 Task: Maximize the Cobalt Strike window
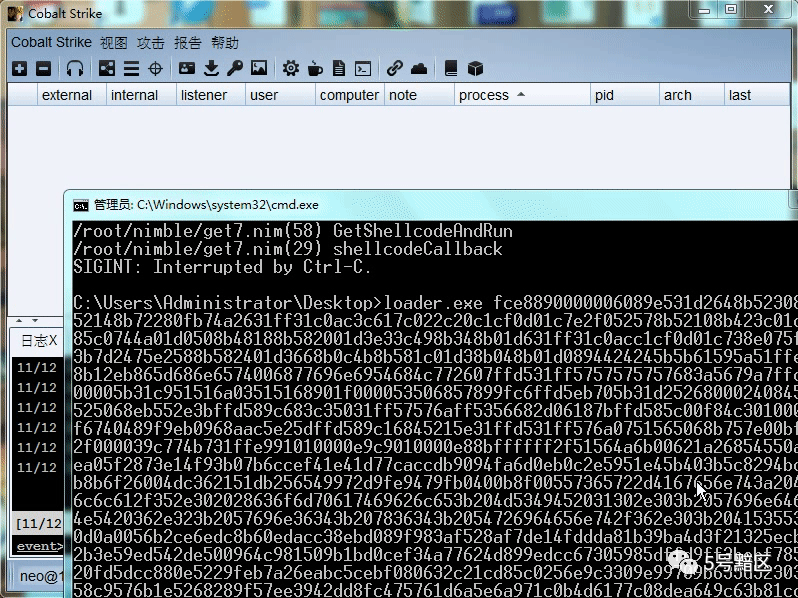pyautogui.click(x=731, y=9)
